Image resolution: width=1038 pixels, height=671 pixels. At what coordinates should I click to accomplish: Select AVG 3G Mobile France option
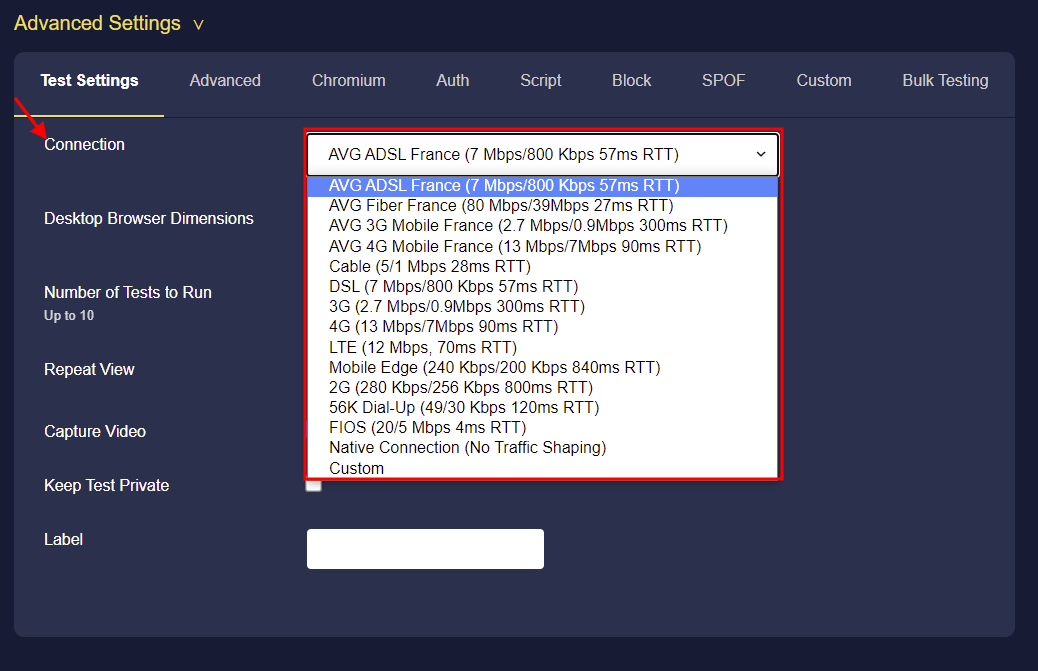click(543, 226)
